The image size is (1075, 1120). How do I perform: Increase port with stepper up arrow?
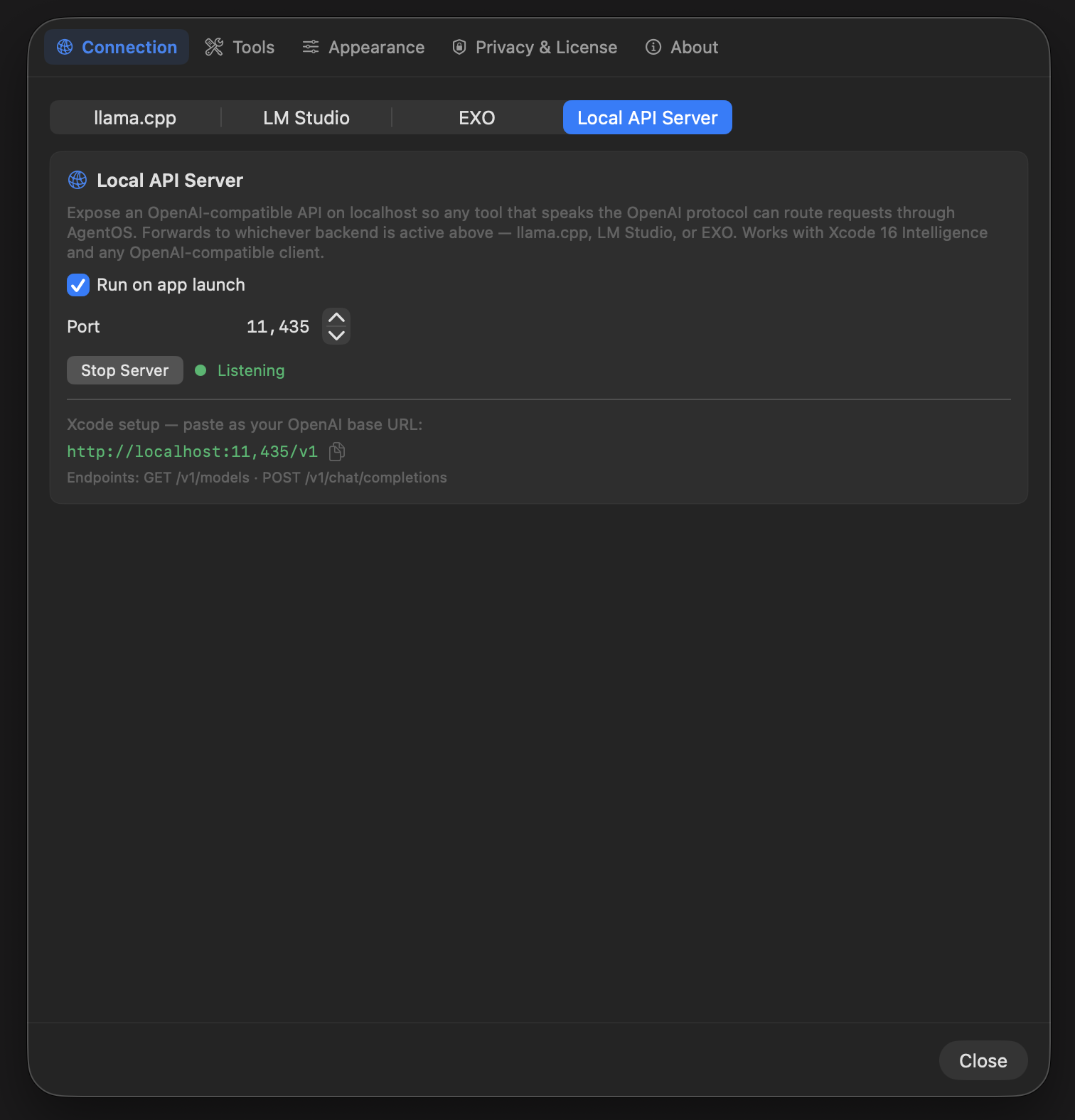[336, 318]
